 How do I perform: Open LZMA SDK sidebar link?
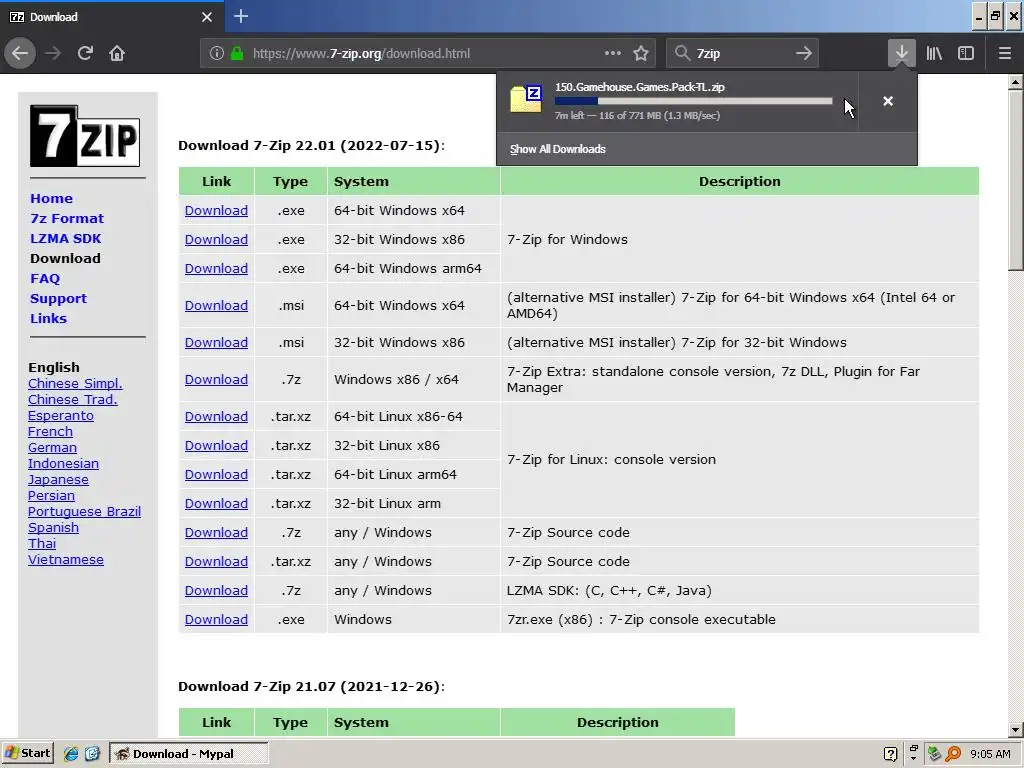click(65, 238)
